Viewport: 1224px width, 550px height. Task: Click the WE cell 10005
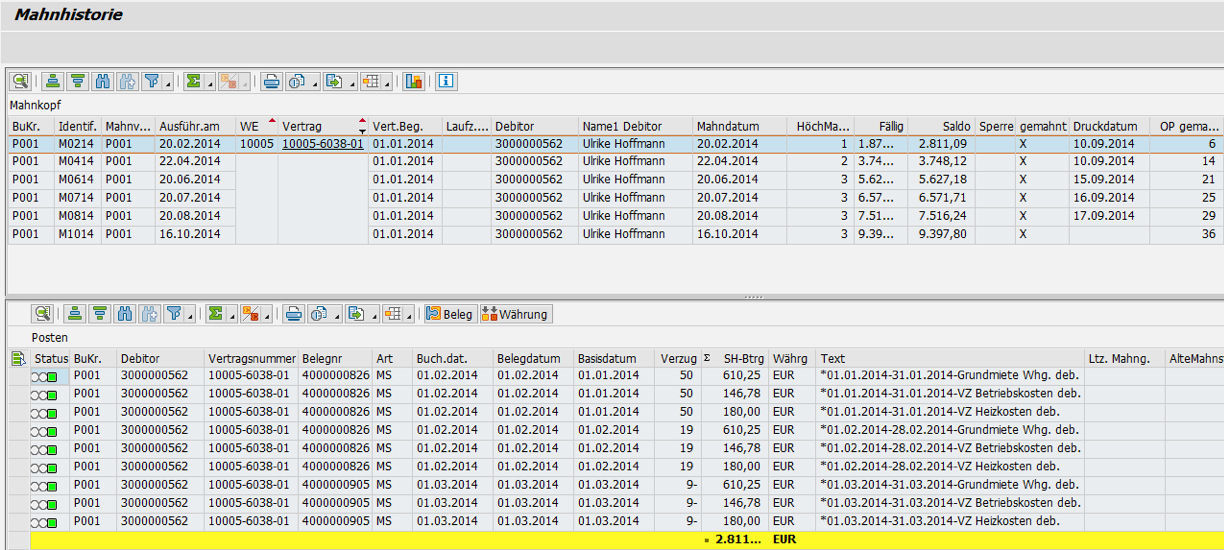click(x=257, y=144)
